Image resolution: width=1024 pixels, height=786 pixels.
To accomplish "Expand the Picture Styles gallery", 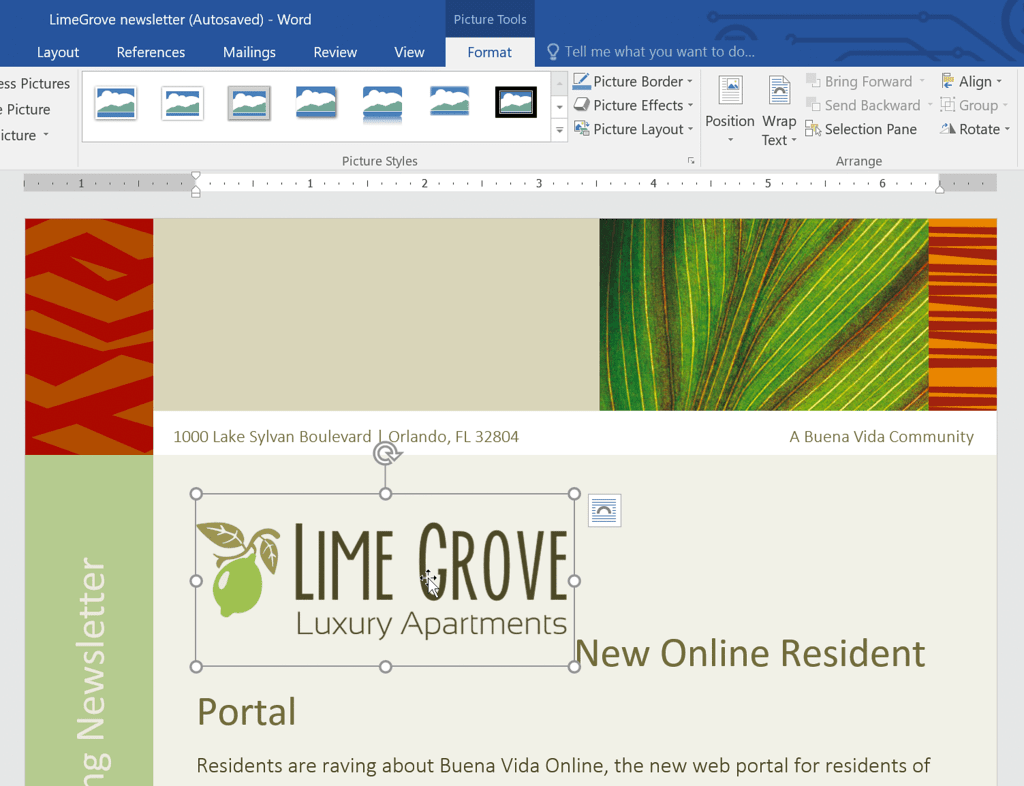I will point(558,129).
